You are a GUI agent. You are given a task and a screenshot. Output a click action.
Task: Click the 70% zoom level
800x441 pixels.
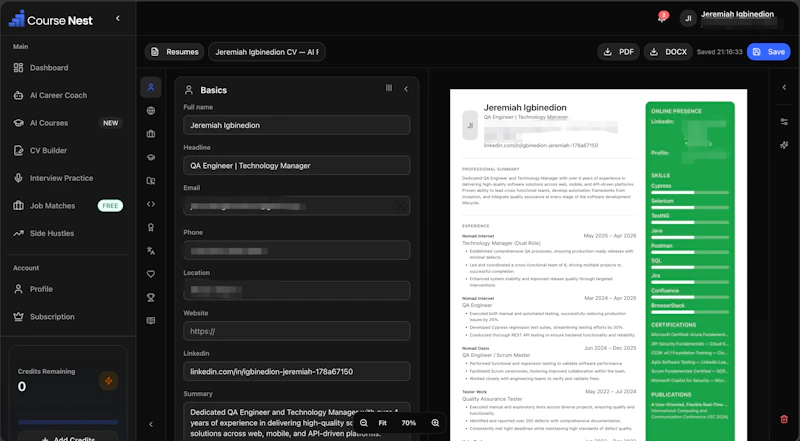tap(409, 423)
